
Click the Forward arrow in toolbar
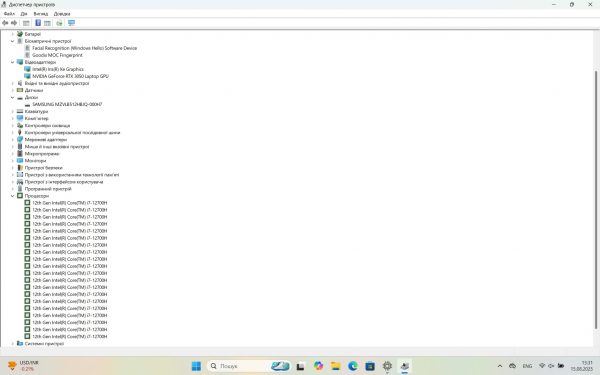(14, 23)
